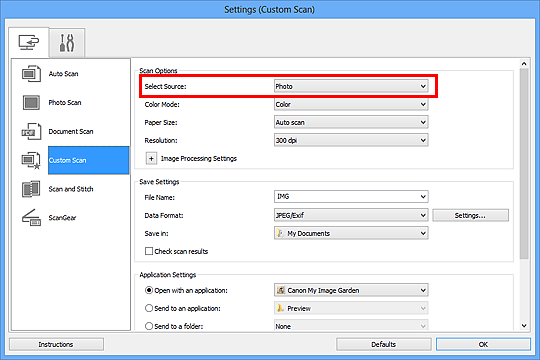The width and height of the screenshot is (540, 360).
Task: Click the My Documents folder icon
Action: click(280, 233)
